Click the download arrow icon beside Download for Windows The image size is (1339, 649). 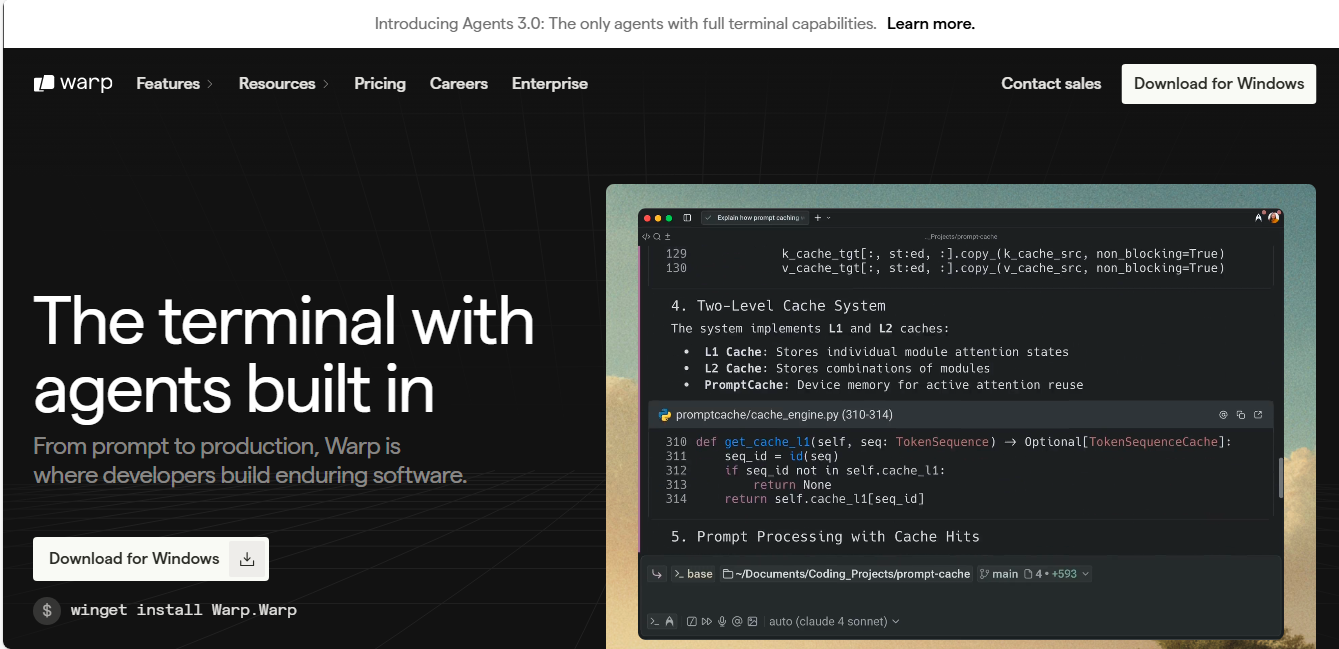click(x=247, y=559)
